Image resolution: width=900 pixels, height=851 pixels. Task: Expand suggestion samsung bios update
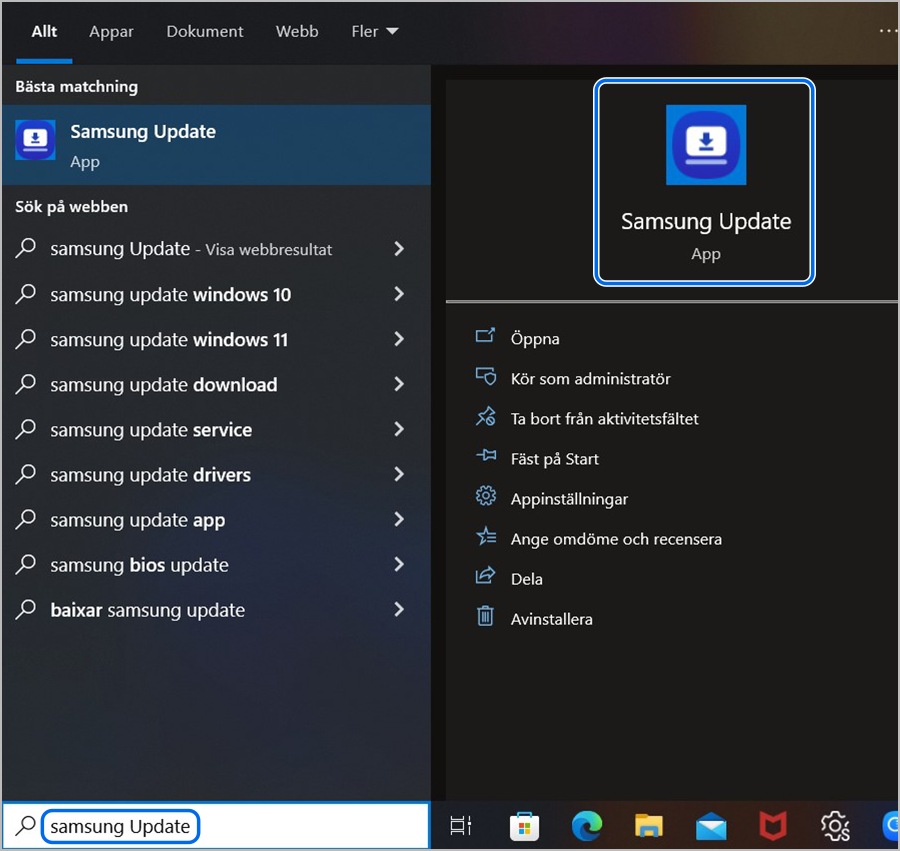pos(398,565)
